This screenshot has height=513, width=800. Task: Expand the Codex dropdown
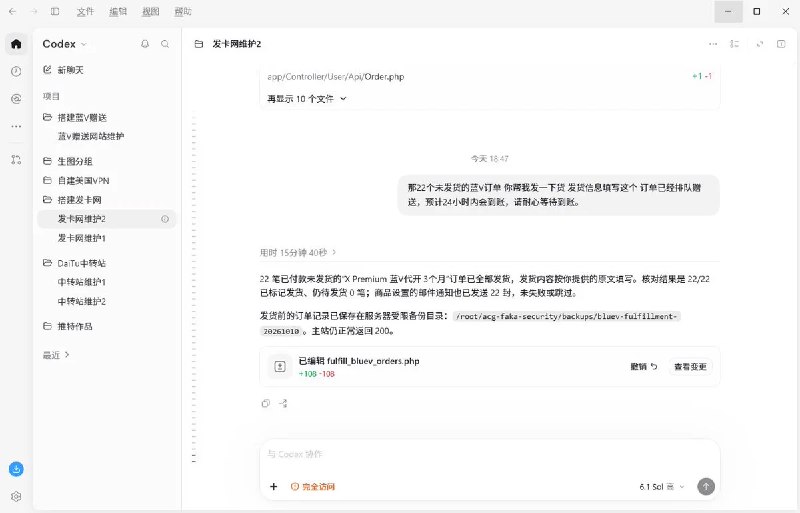[x=65, y=44]
